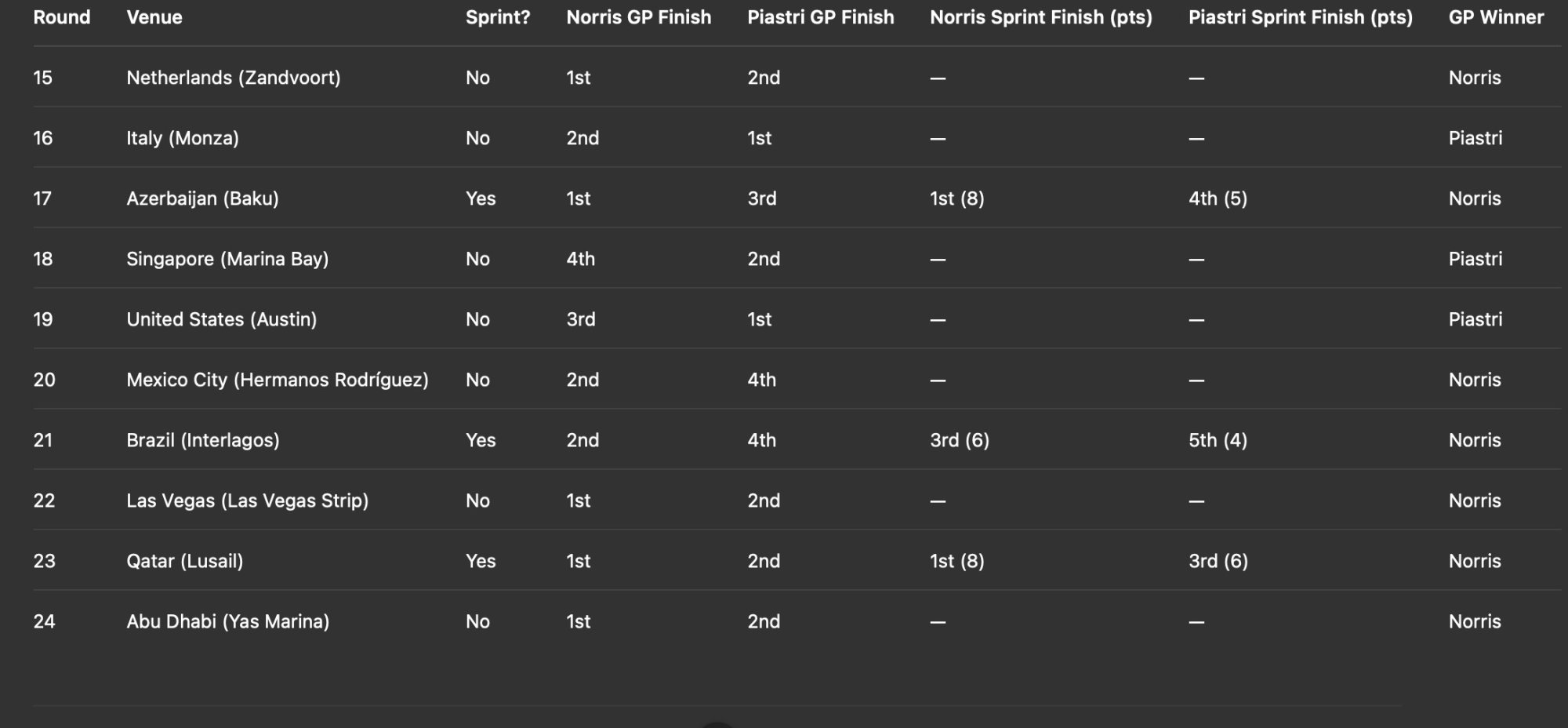Click Norris's 3rd (6) Brazil sprint result
Image resolution: width=1568 pixels, height=728 pixels.
[960, 440]
